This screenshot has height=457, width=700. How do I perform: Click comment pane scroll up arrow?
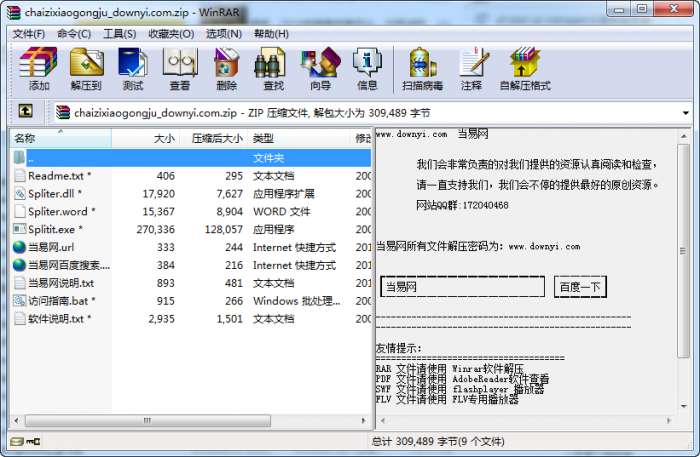point(683,136)
